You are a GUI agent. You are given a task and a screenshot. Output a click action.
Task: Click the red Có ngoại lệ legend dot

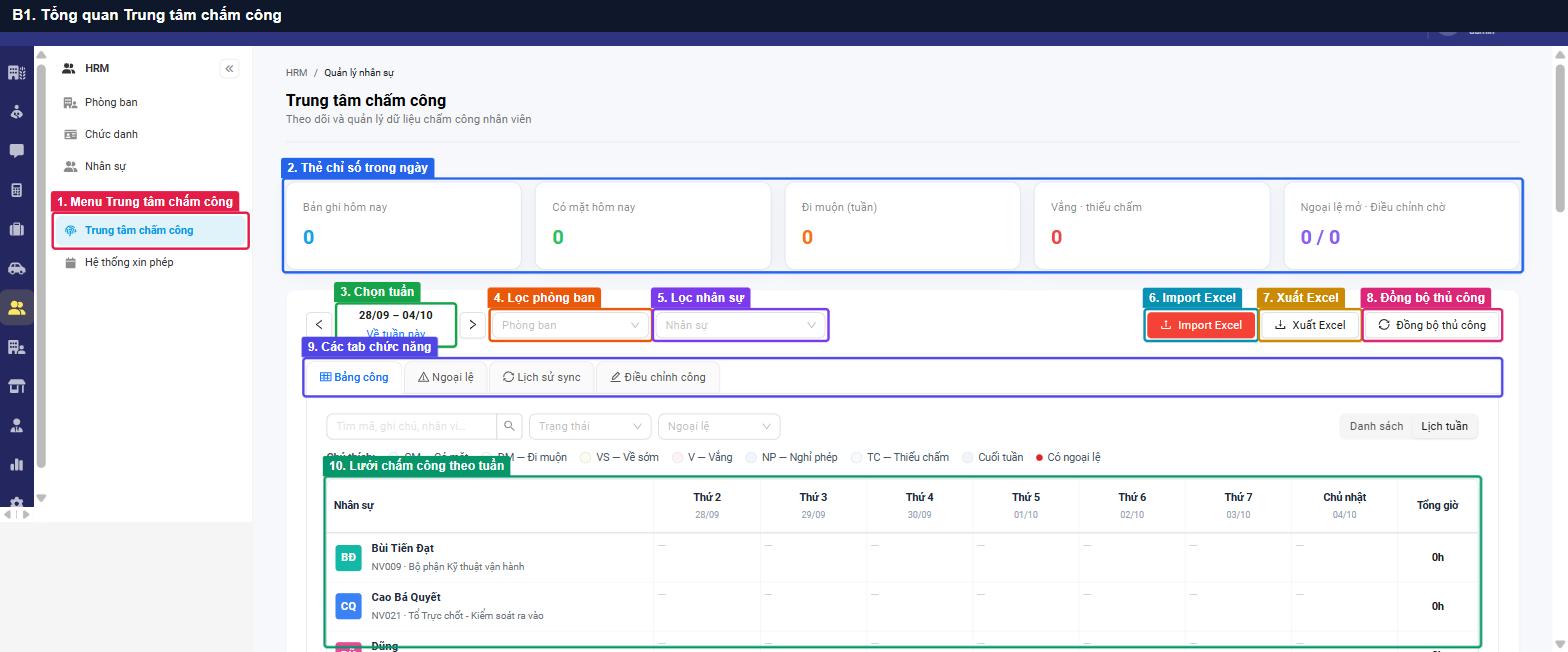(1040, 457)
